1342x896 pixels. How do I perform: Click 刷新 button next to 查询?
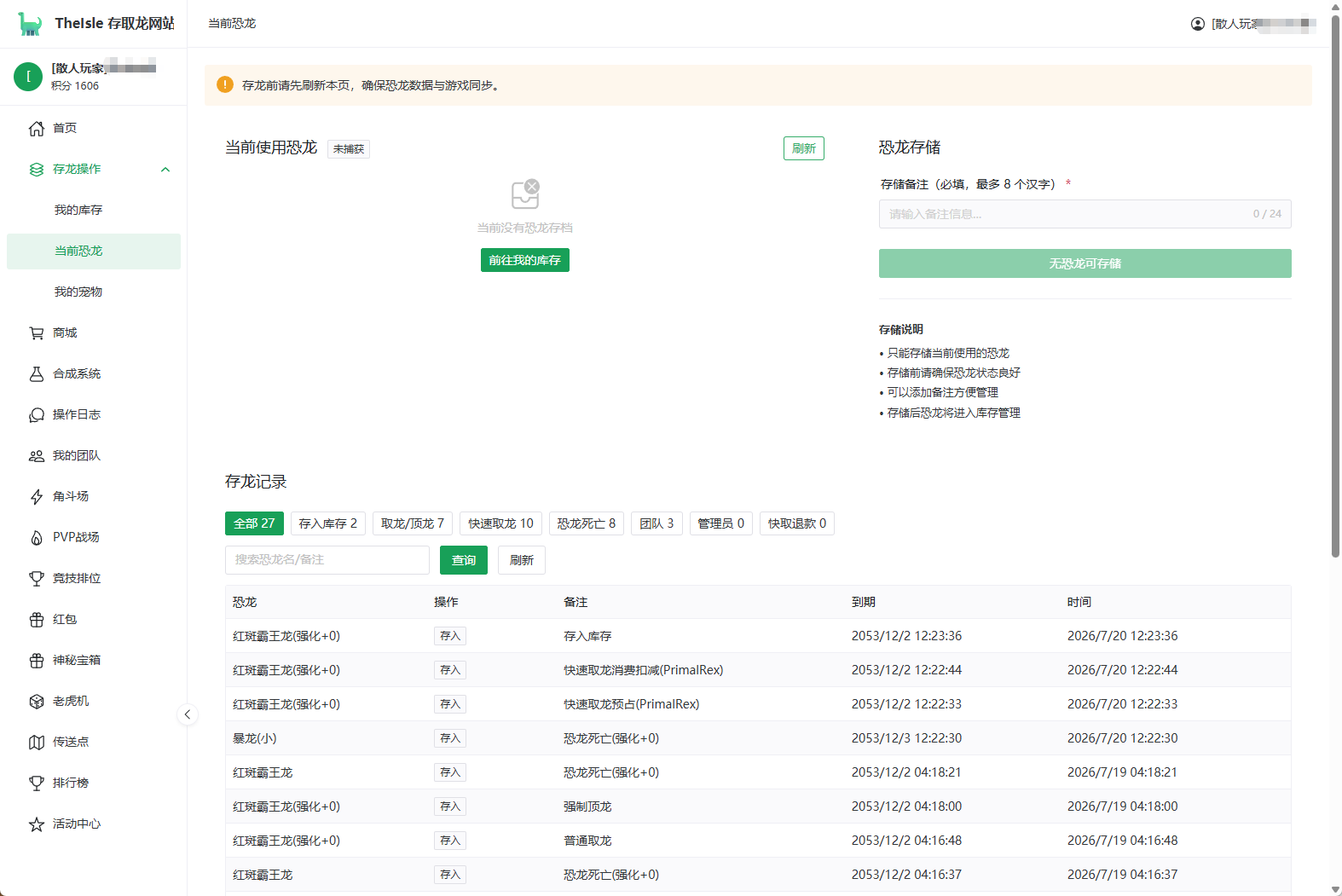(x=522, y=560)
